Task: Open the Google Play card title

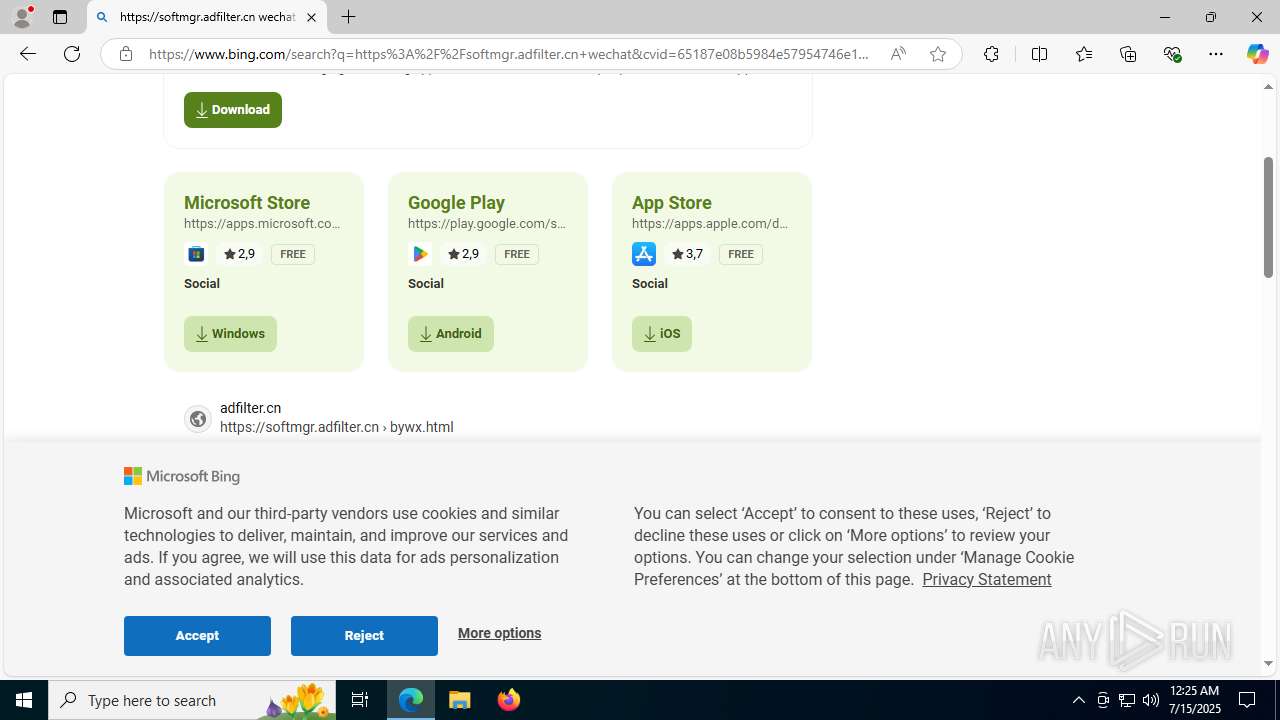Action: pyautogui.click(x=456, y=202)
